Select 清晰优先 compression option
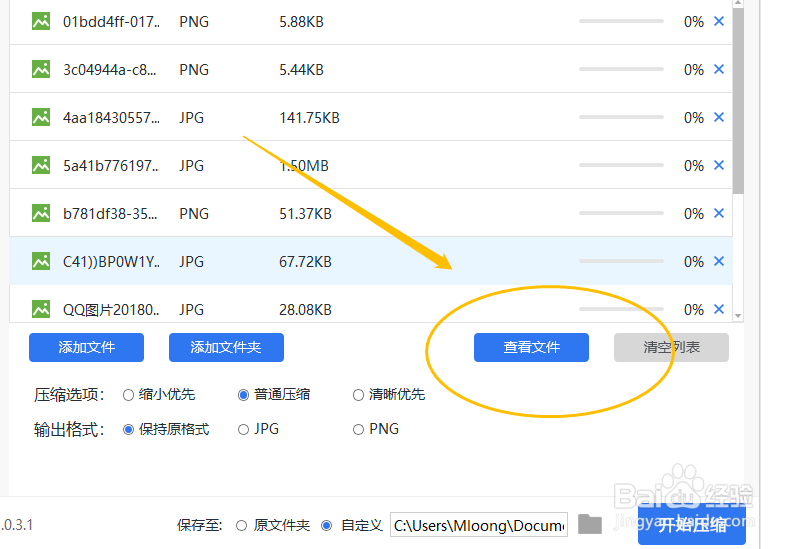The width and height of the screenshot is (800, 549). click(359, 395)
